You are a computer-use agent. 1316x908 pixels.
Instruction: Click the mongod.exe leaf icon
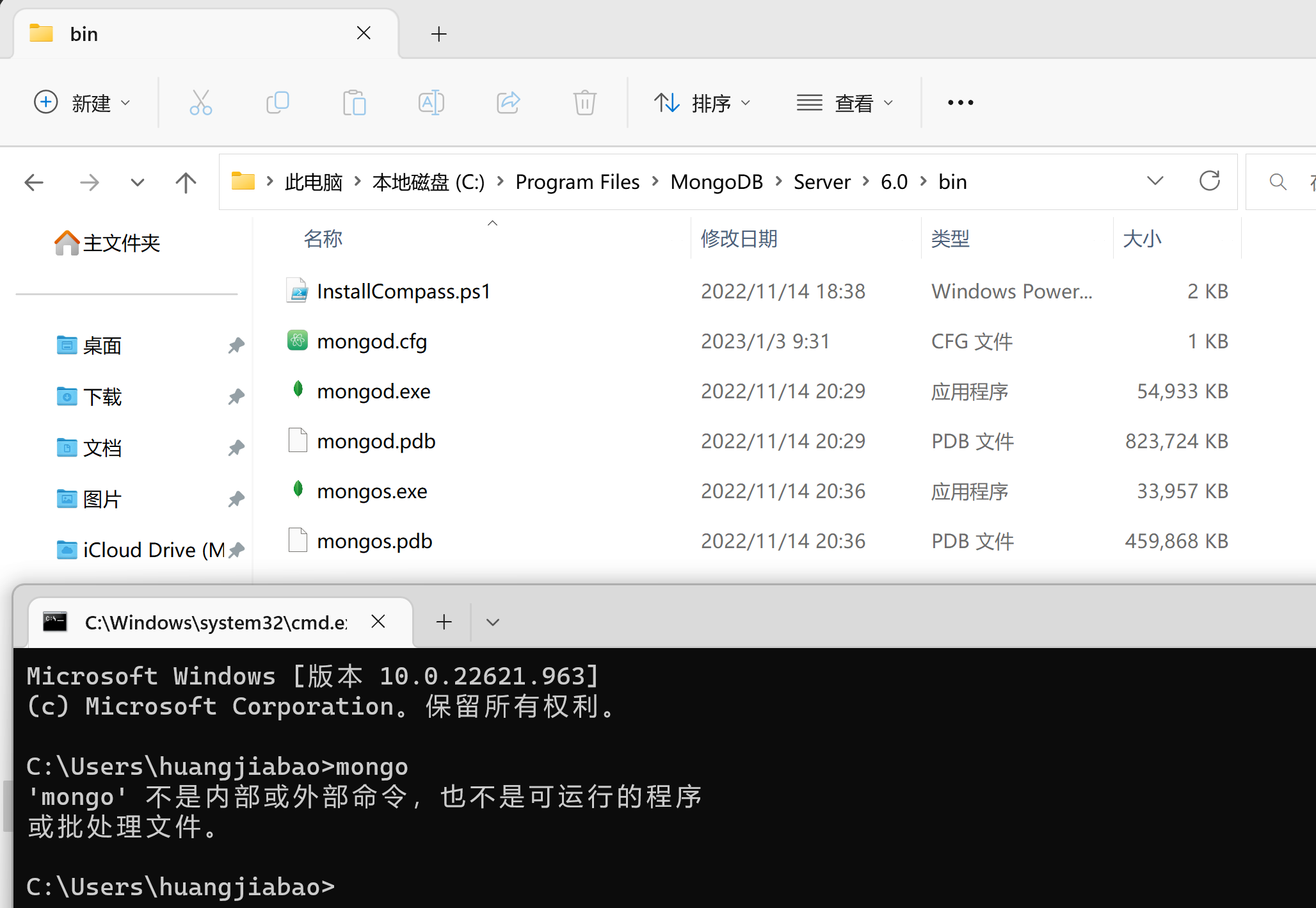298,390
